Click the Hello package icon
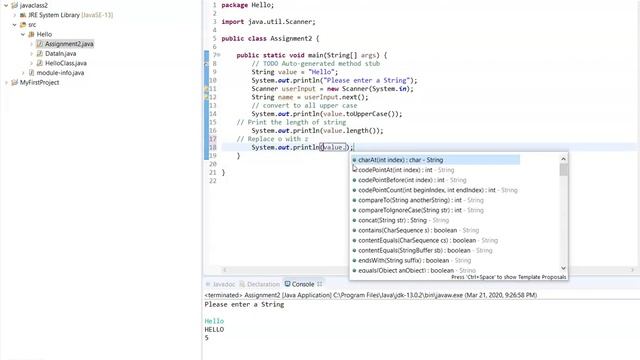The width and height of the screenshot is (640, 360). [x=31, y=34]
